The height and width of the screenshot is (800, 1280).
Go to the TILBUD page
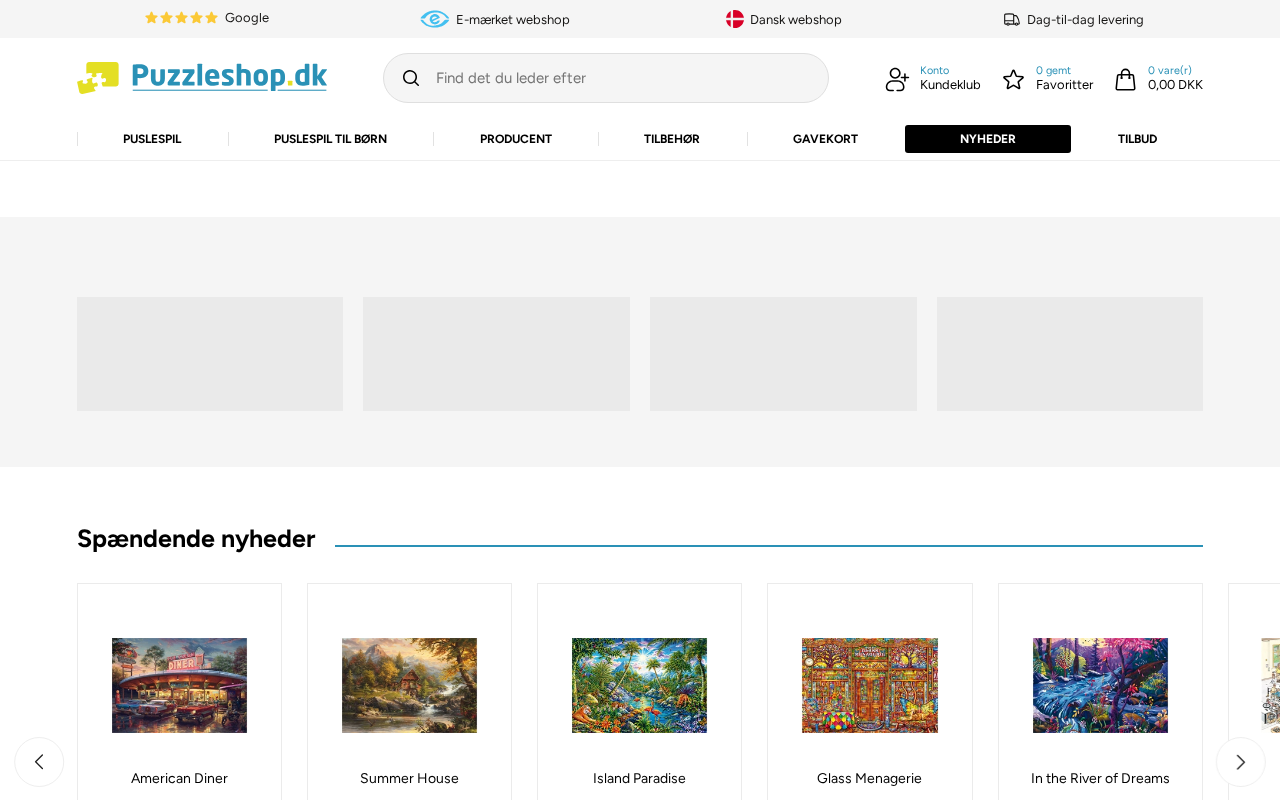(x=1137, y=139)
